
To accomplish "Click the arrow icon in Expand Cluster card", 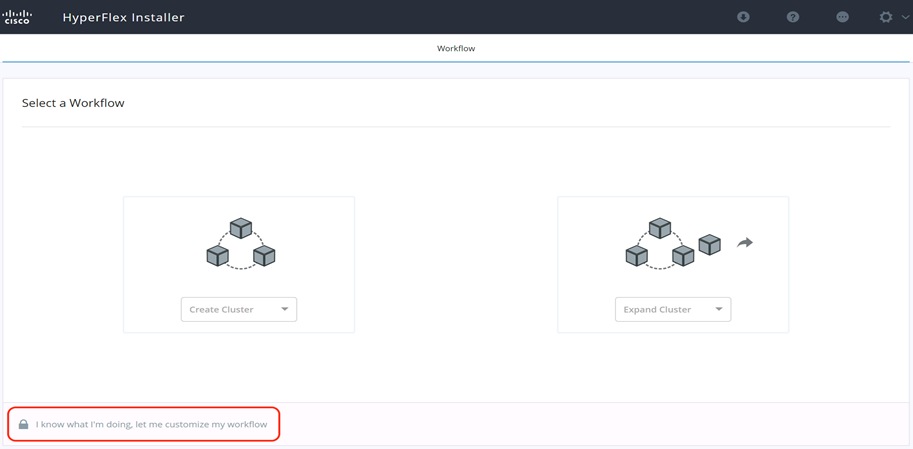I will coord(745,243).
